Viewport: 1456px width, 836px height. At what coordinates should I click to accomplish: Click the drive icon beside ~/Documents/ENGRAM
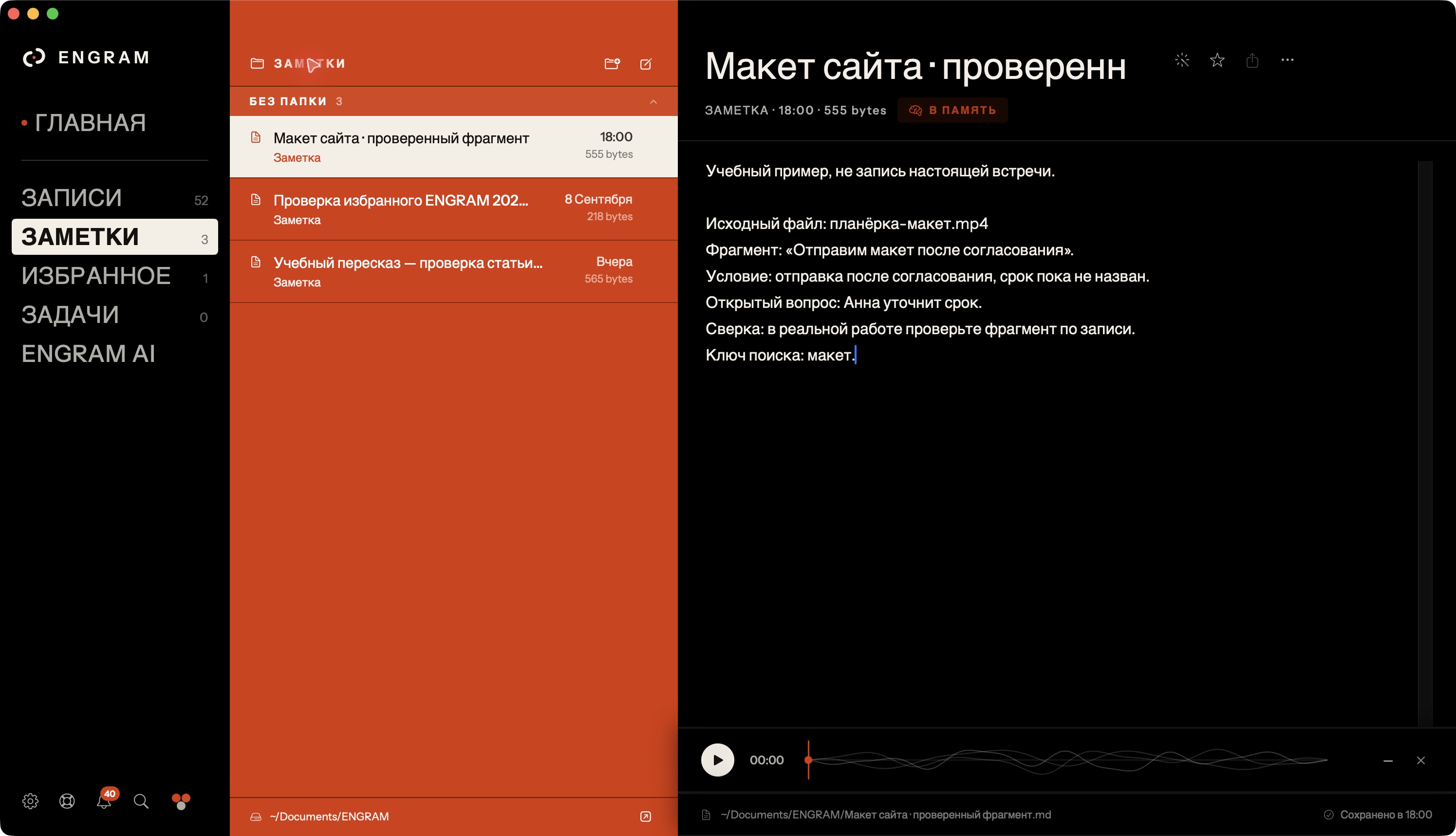[x=256, y=817]
